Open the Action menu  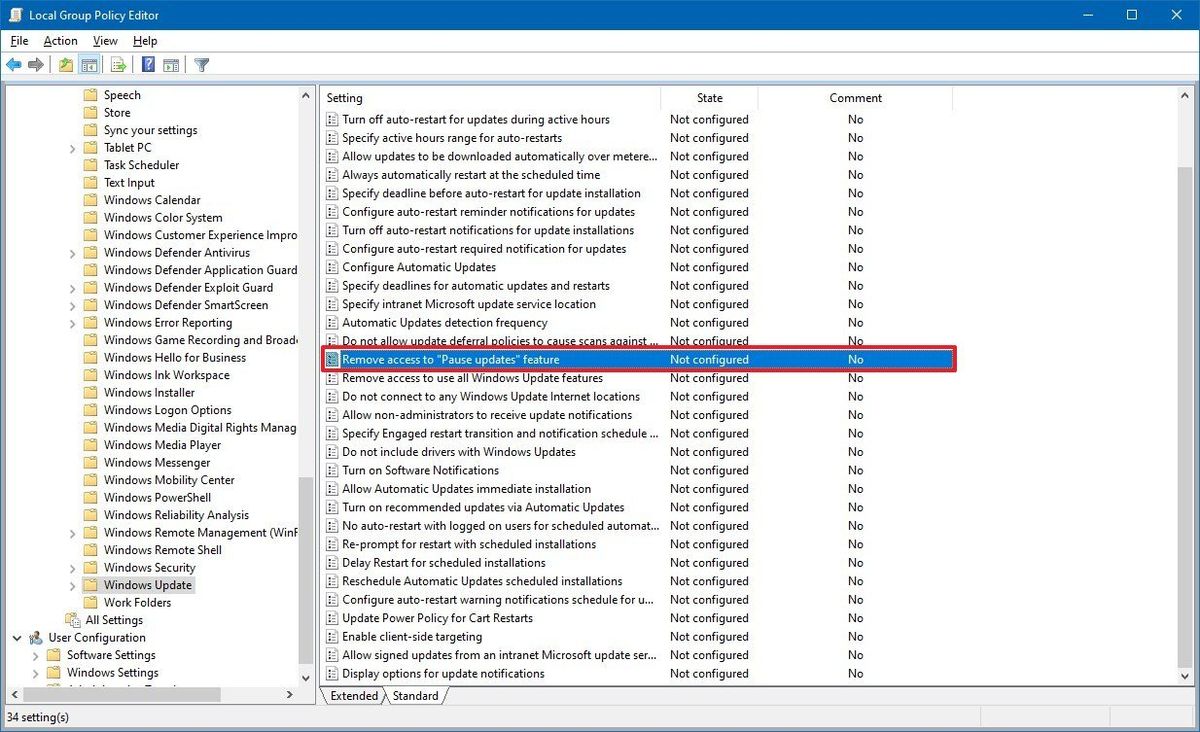pyautogui.click(x=60, y=40)
